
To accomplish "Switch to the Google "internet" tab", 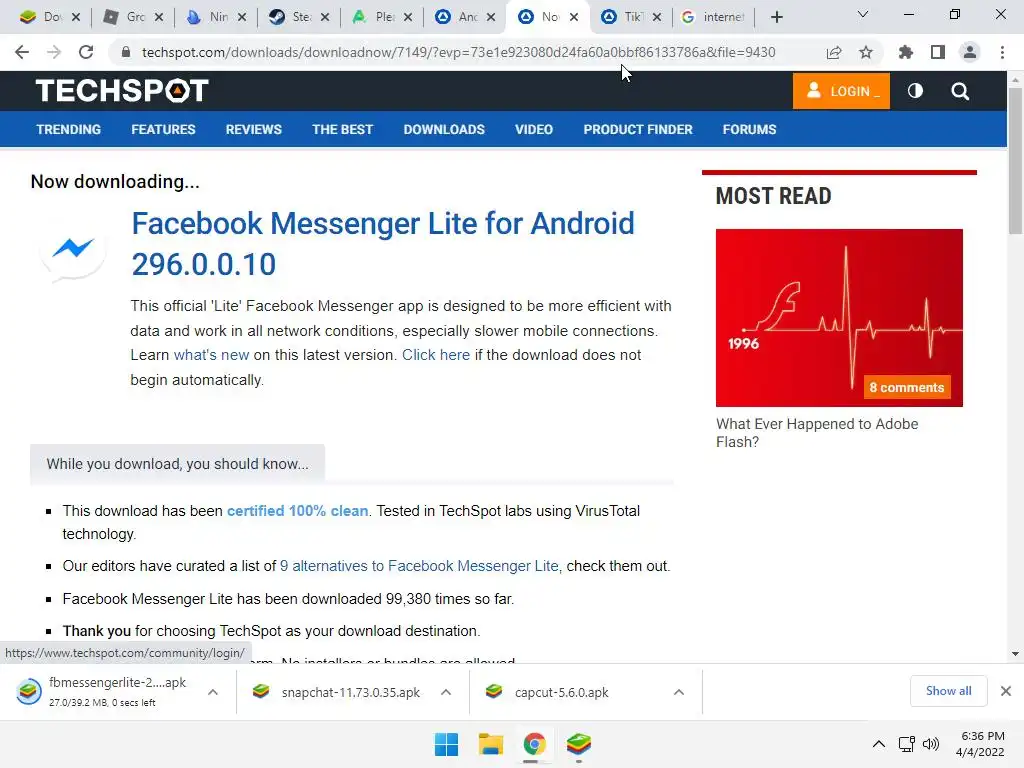I will pyautogui.click(x=712, y=17).
